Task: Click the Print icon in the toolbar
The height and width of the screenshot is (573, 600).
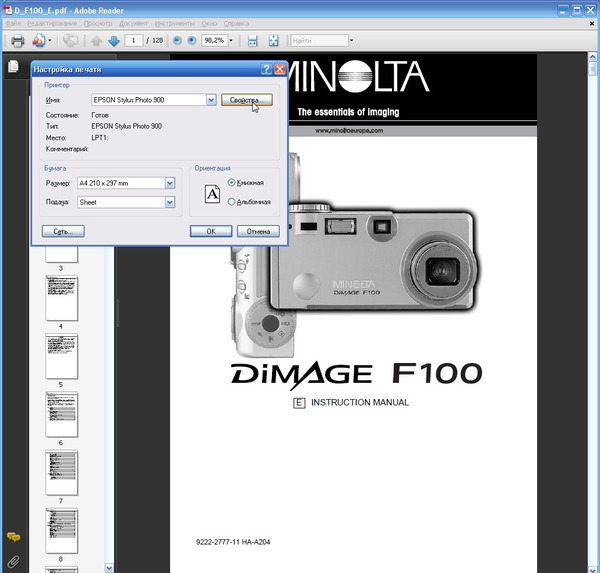Action: click(x=18, y=40)
